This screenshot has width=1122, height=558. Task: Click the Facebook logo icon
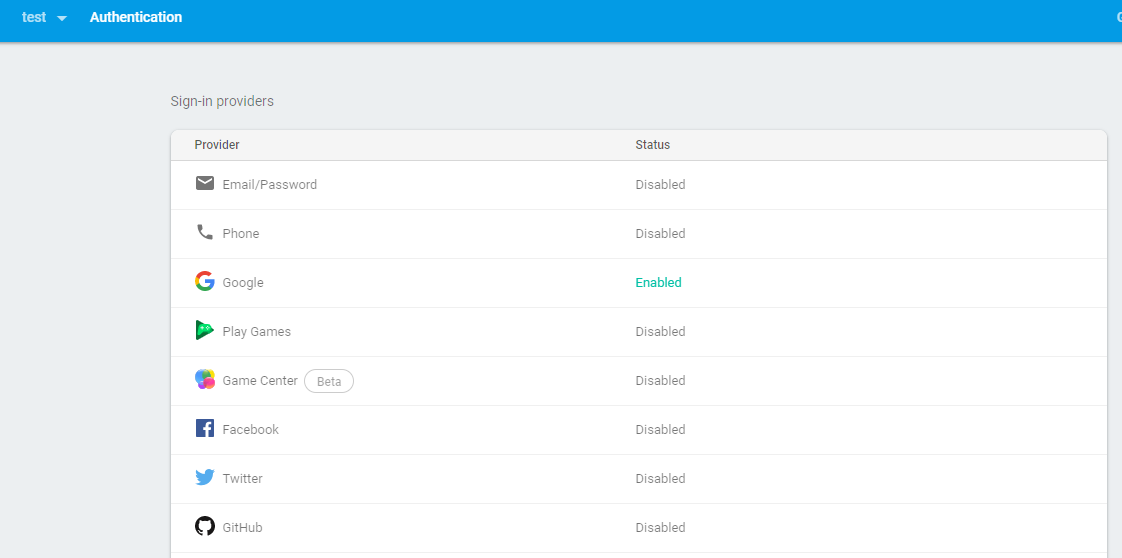(x=205, y=428)
